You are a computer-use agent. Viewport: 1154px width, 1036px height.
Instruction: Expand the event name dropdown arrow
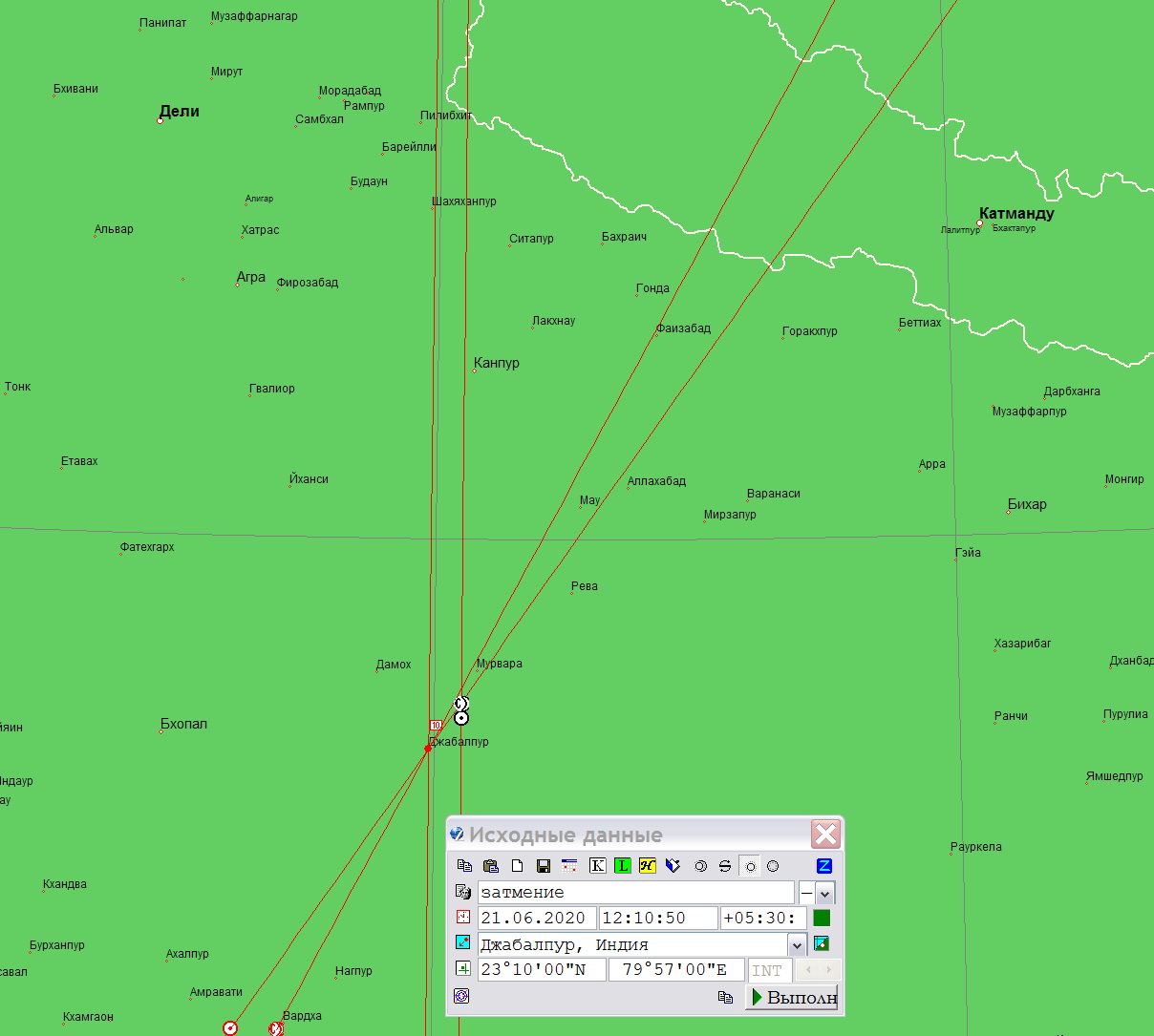tap(825, 894)
